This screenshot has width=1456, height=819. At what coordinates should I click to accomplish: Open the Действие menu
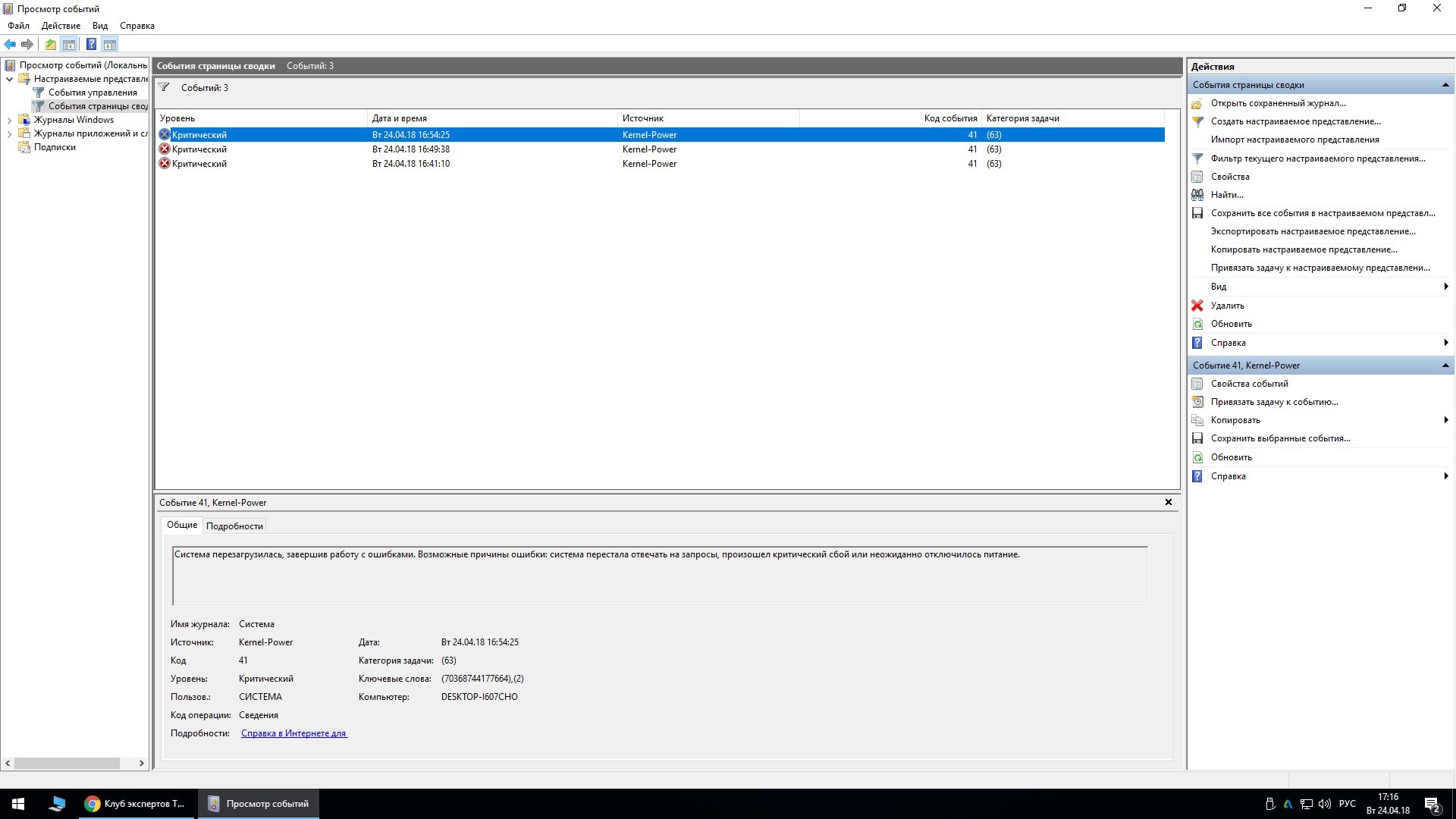point(61,26)
